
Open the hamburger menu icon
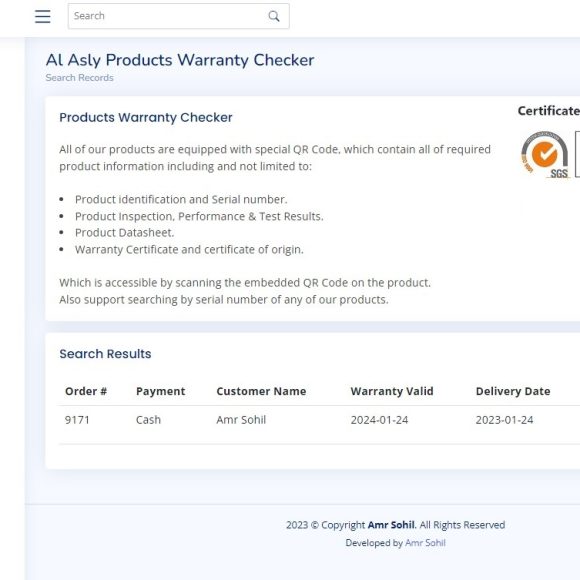pyautogui.click(x=43, y=16)
